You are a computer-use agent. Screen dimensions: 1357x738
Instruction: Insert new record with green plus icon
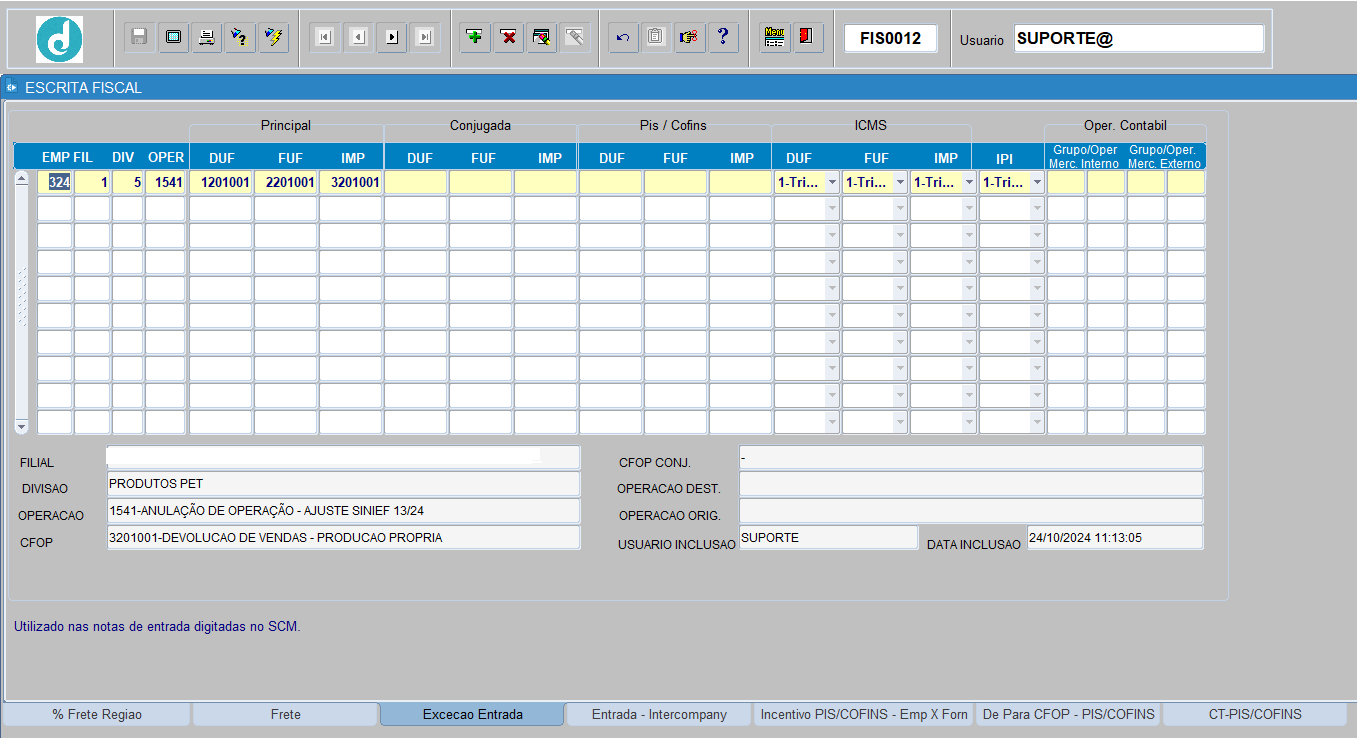click(475, 37)
